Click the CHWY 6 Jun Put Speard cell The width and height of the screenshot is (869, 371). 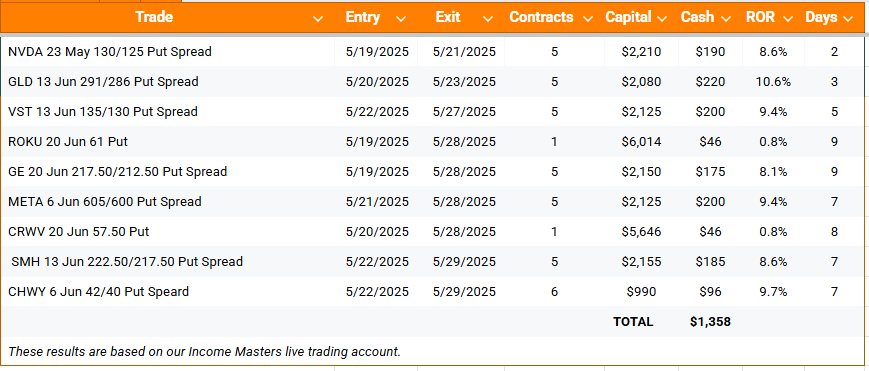tap(168, 292)
